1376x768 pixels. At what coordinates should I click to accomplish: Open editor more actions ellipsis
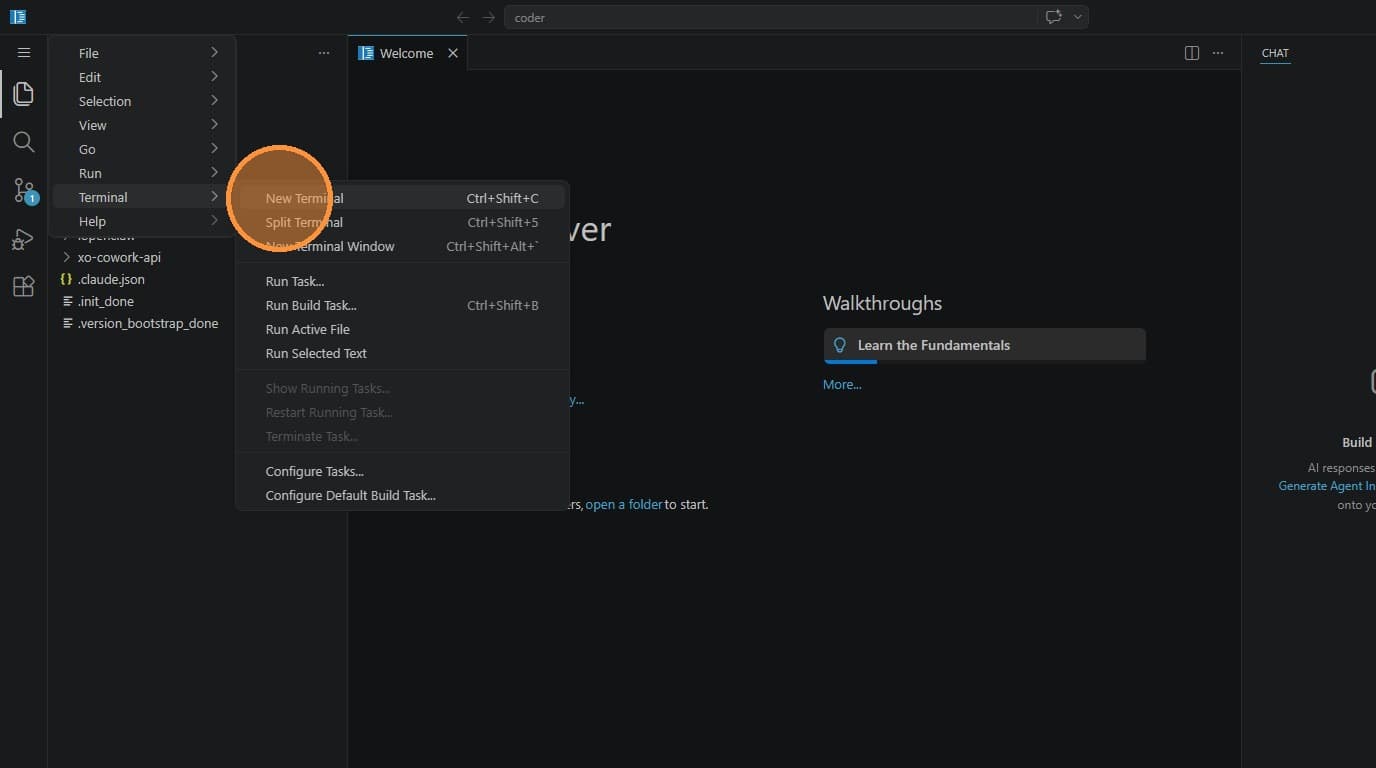pos(1218,53)
